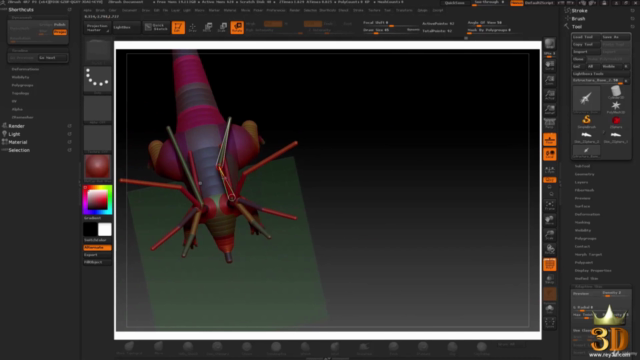Screen dimensions: 640x360
Task: Click the Rotate view icon in right shelf
Action: [550, 249]
